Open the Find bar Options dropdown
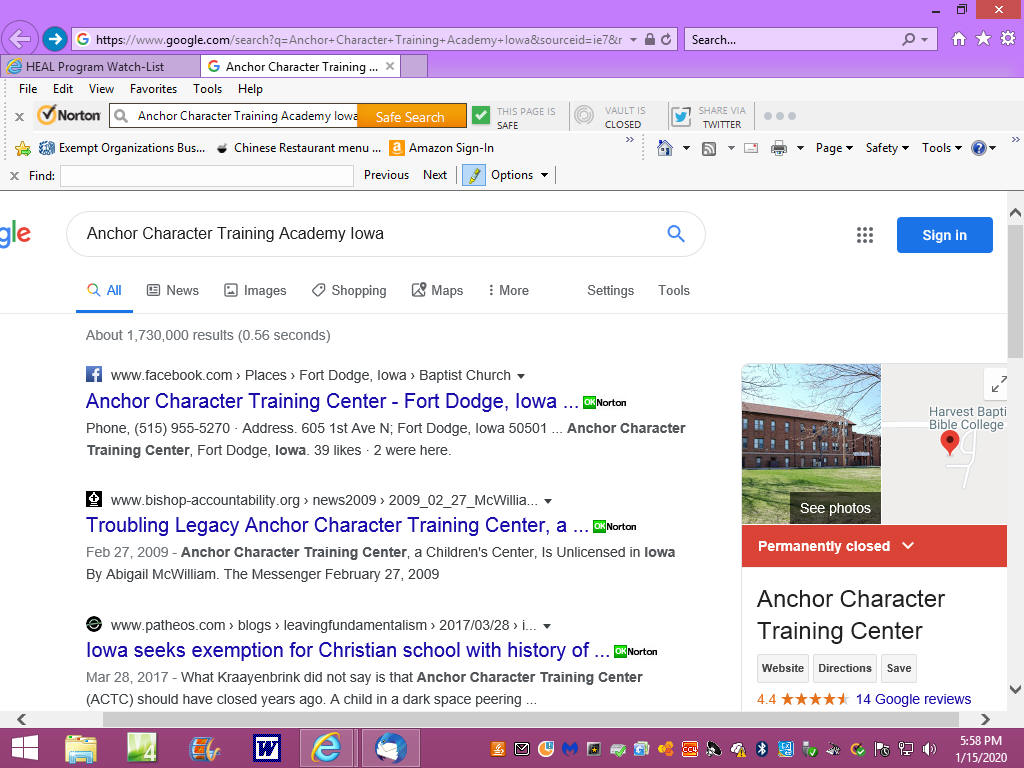The height and width of the screenshot is (768, 1024). pos(519,175)
